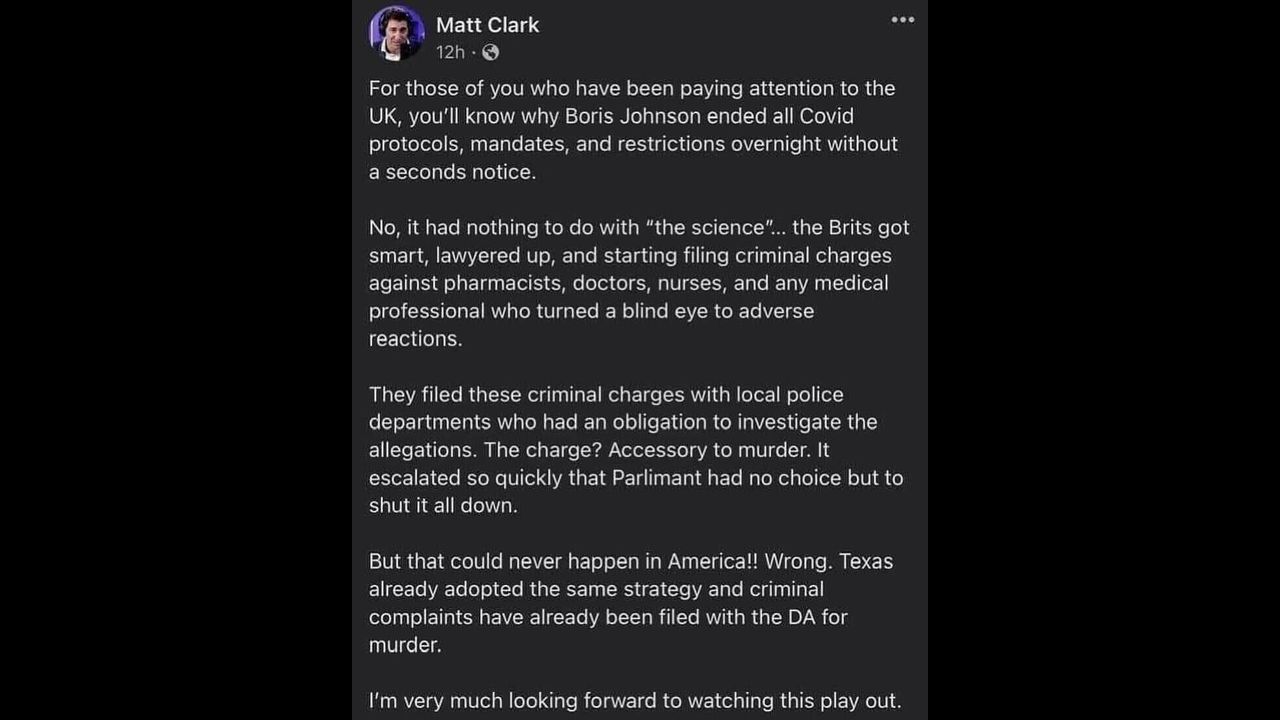Viewport: 1280px width, 720px height.
Task: Click the Matt Clark author name
Action: 487,25
